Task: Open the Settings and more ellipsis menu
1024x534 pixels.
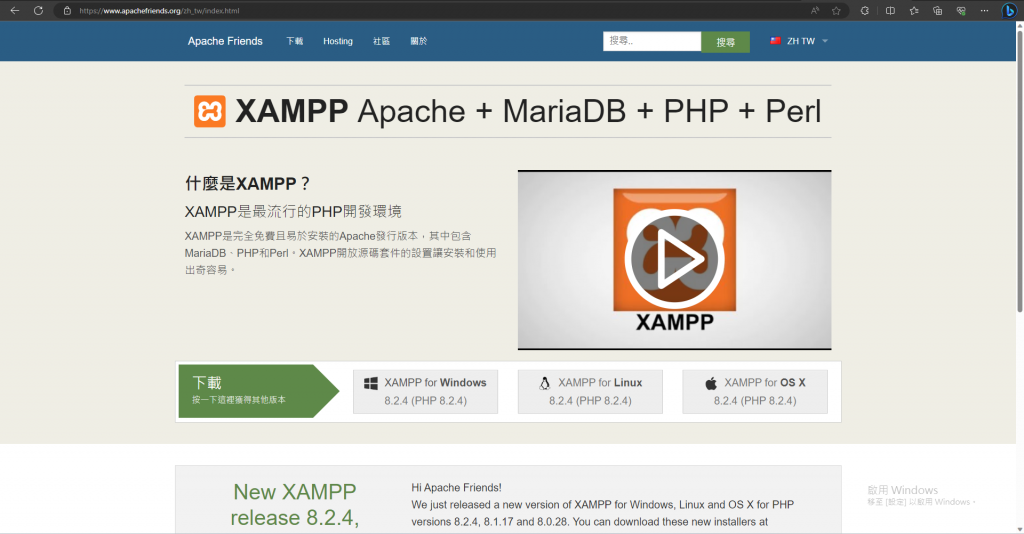Action: (x=984, y=10)
